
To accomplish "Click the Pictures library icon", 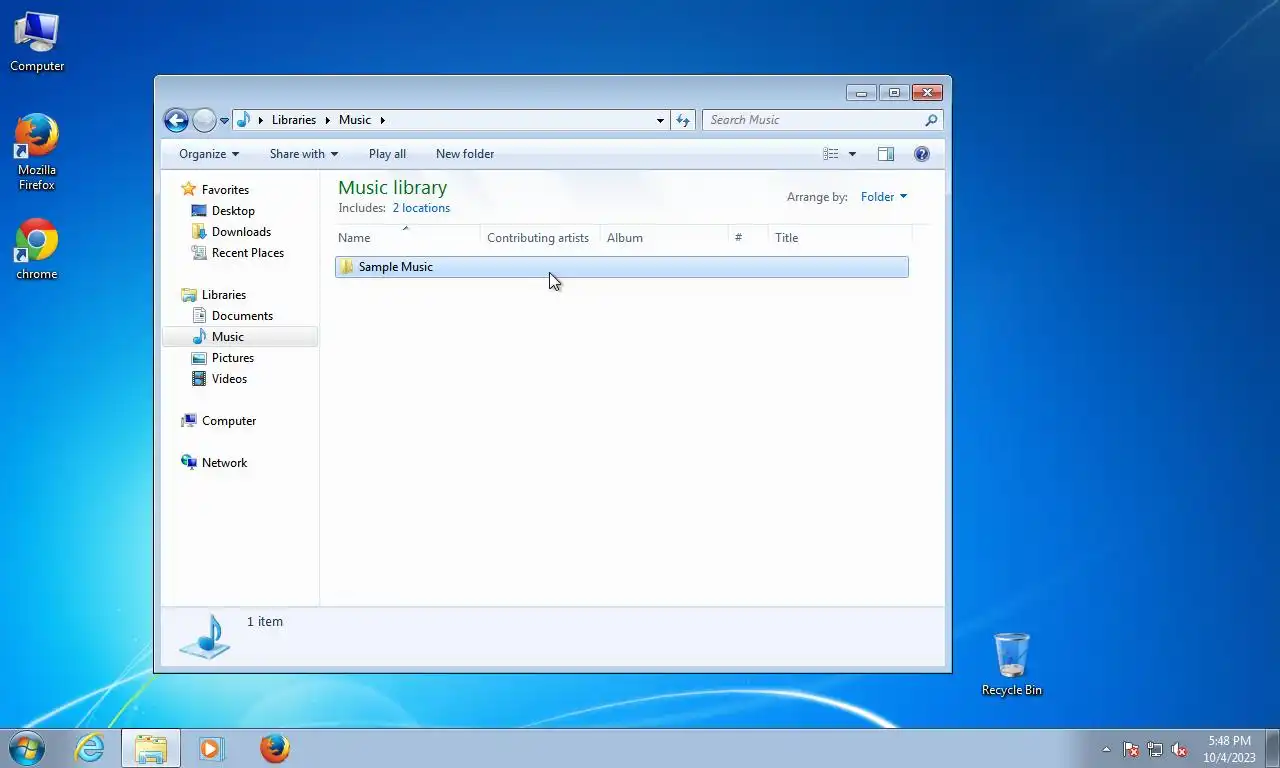I will (x=198, y=358).
